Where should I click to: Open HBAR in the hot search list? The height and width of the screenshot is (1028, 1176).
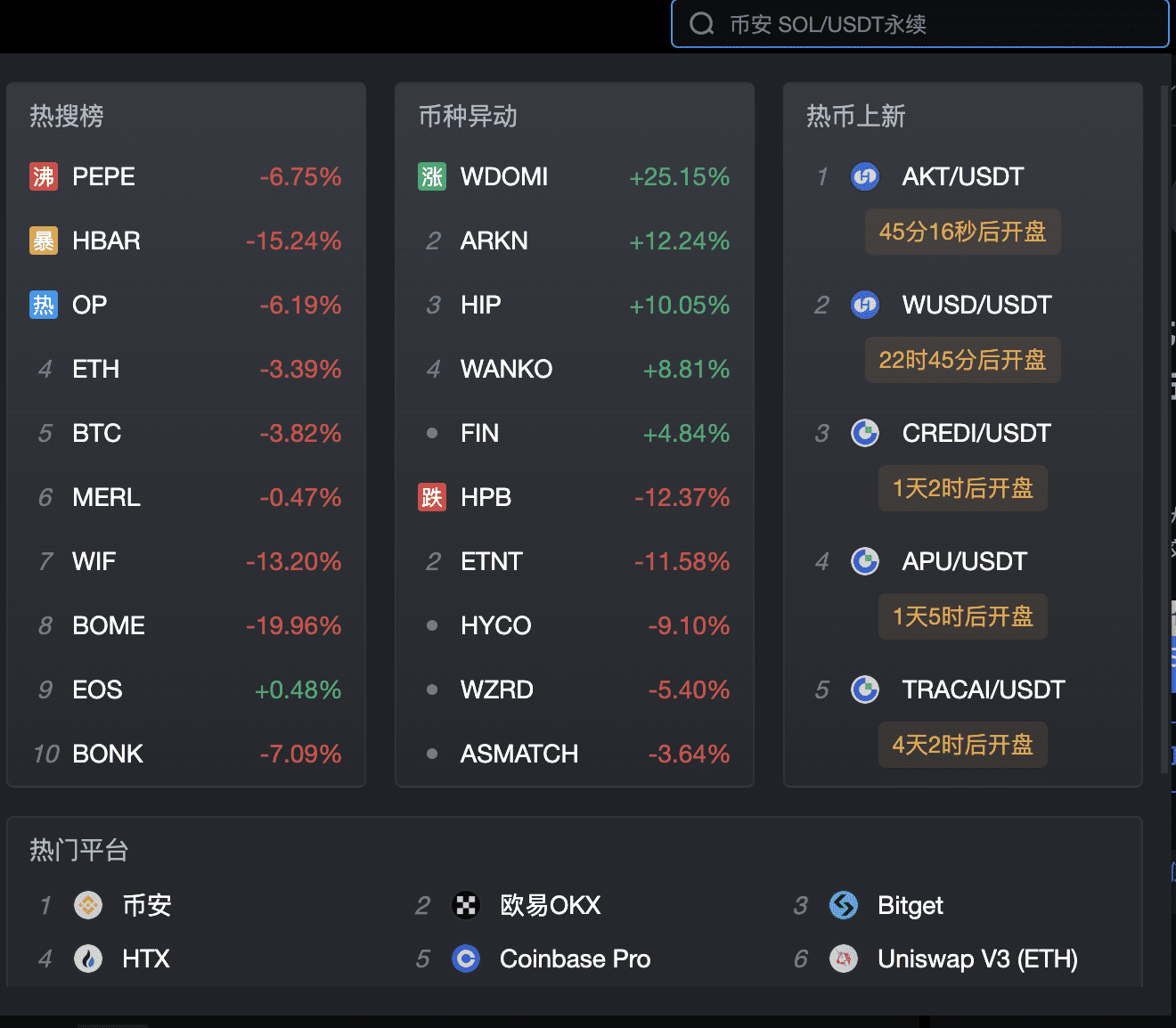[186, 241]
